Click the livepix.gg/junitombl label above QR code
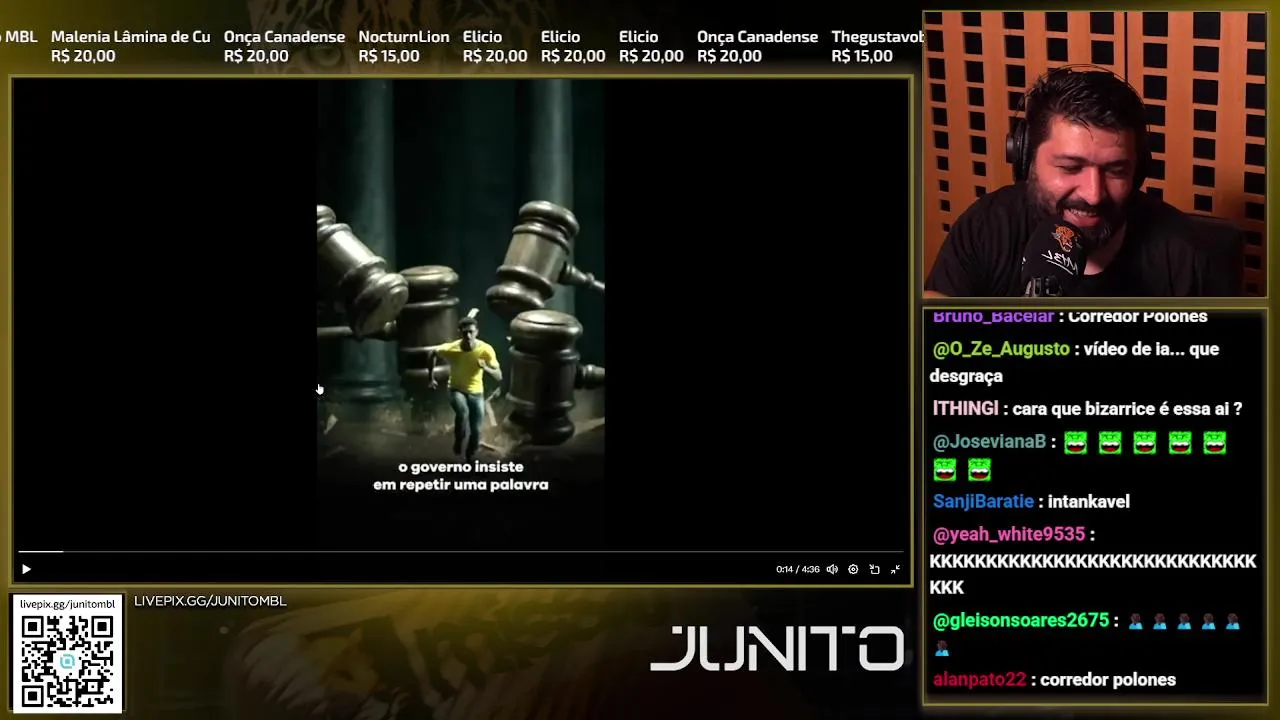Screen dimensions: 1280x720 (x=67, y=604)
